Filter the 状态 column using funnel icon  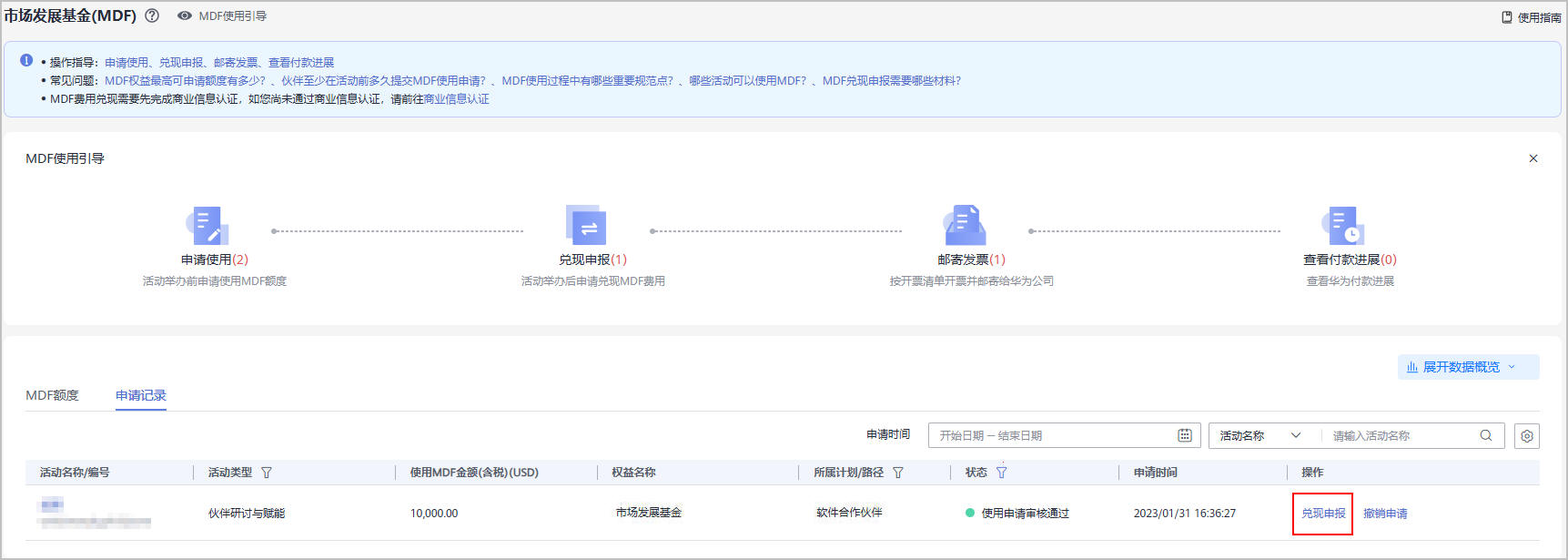coord(1002,473)
